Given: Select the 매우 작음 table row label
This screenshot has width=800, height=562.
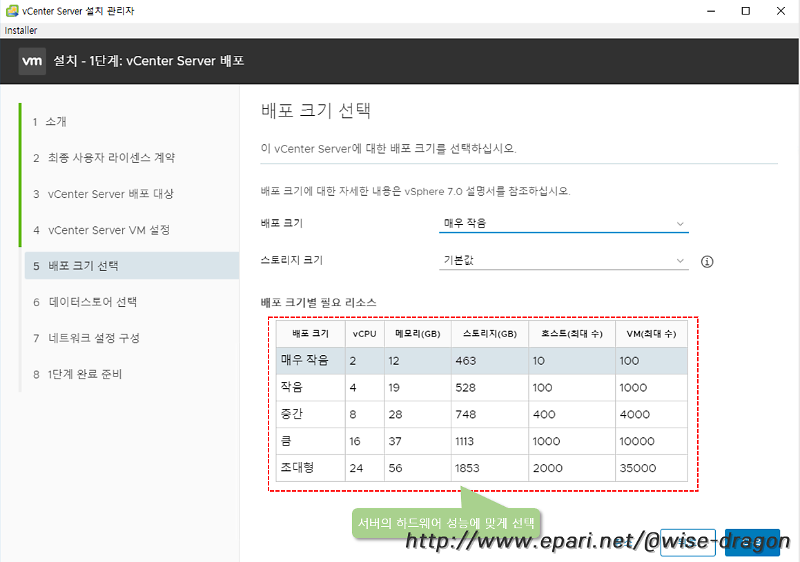Looking at the screenshot, I should point(305,360).
